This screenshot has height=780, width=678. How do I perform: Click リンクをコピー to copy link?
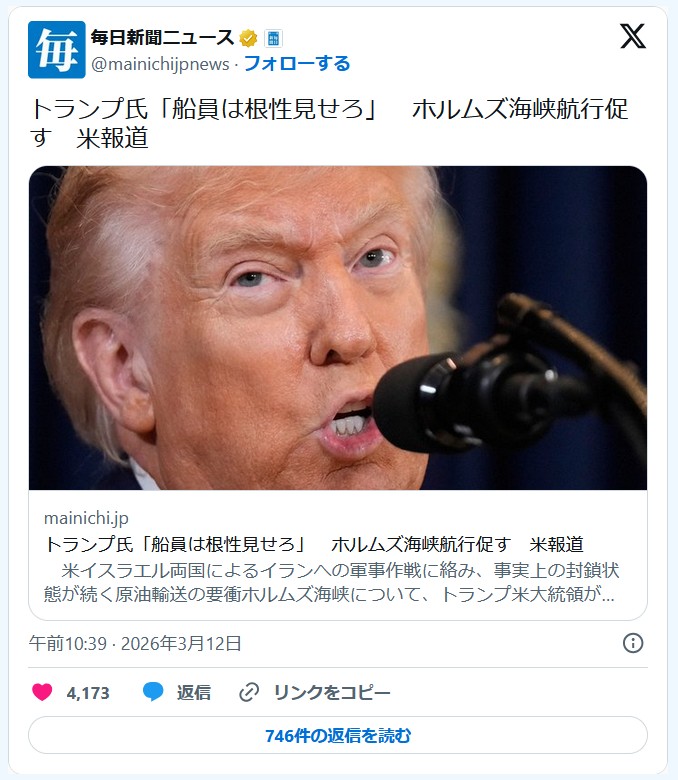click(332, 692)
